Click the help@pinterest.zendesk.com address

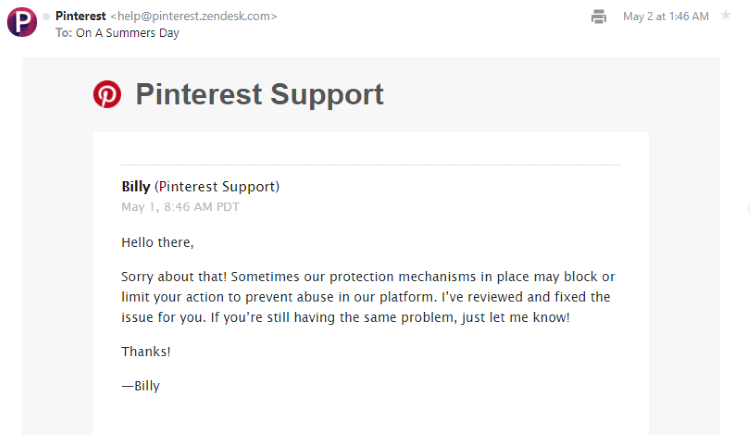194,16
